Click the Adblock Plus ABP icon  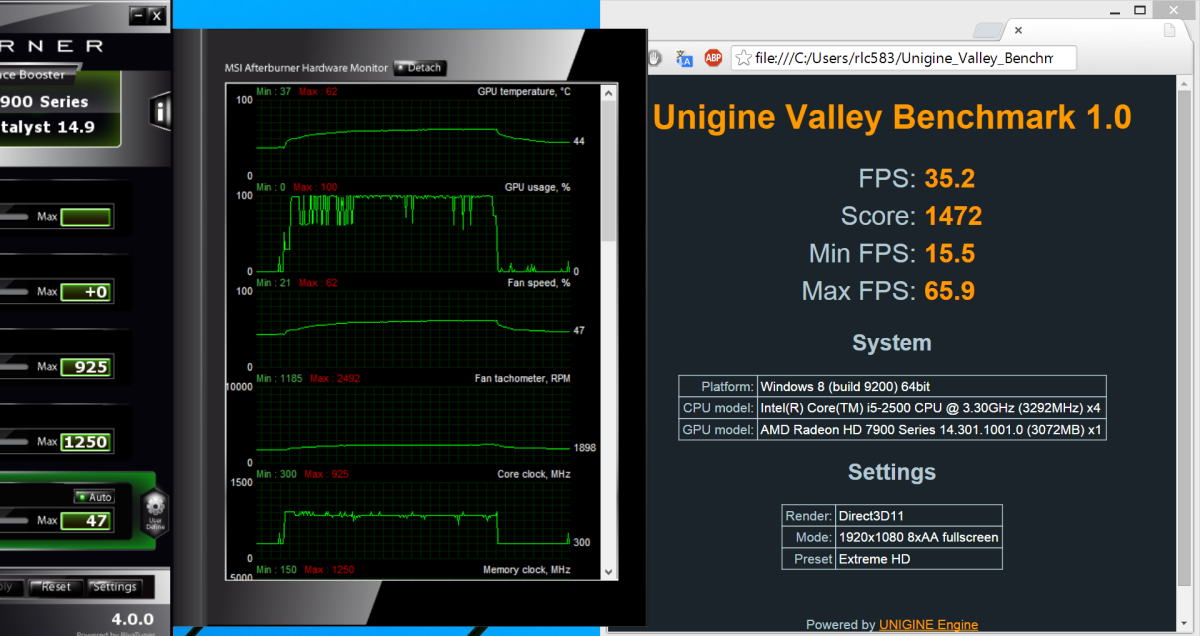713,58
